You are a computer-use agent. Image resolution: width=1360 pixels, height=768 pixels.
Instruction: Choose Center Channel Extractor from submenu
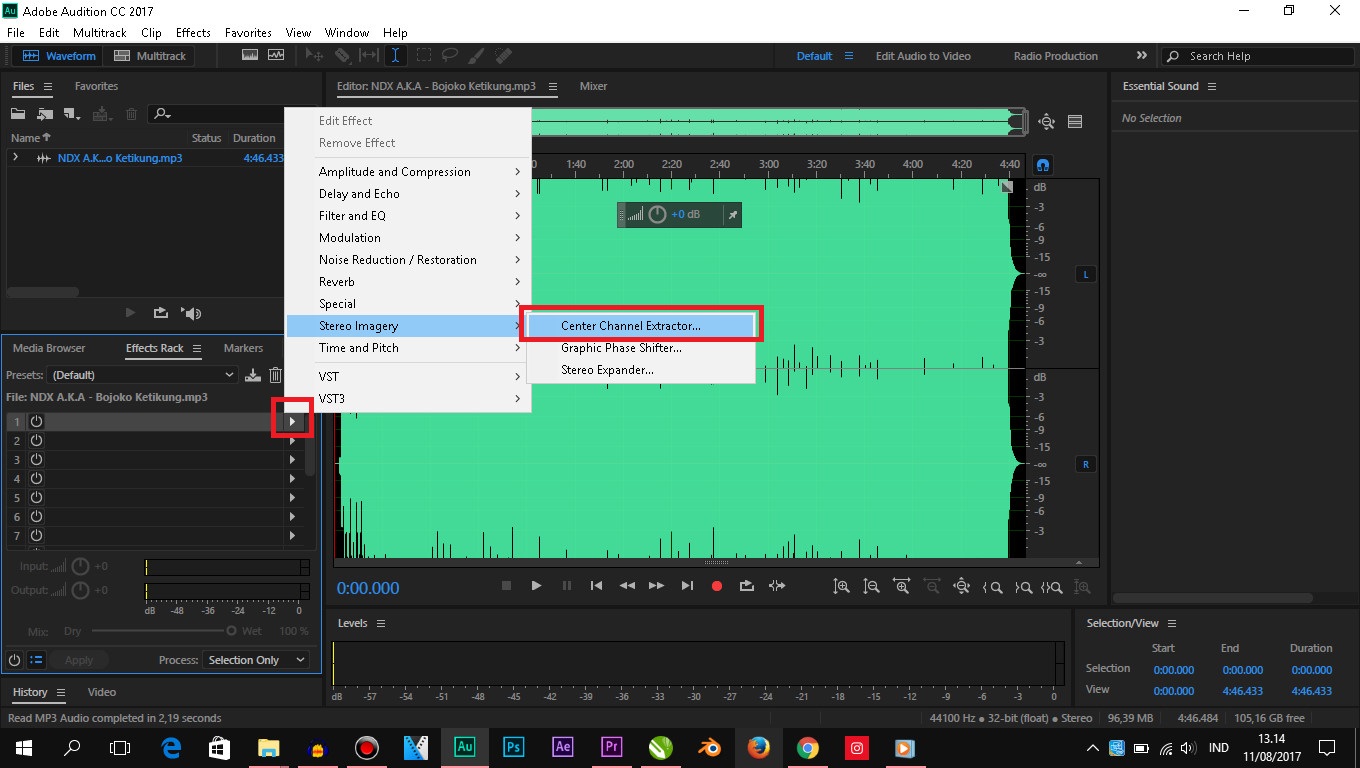pyautogui.click(x=640, y=326)
